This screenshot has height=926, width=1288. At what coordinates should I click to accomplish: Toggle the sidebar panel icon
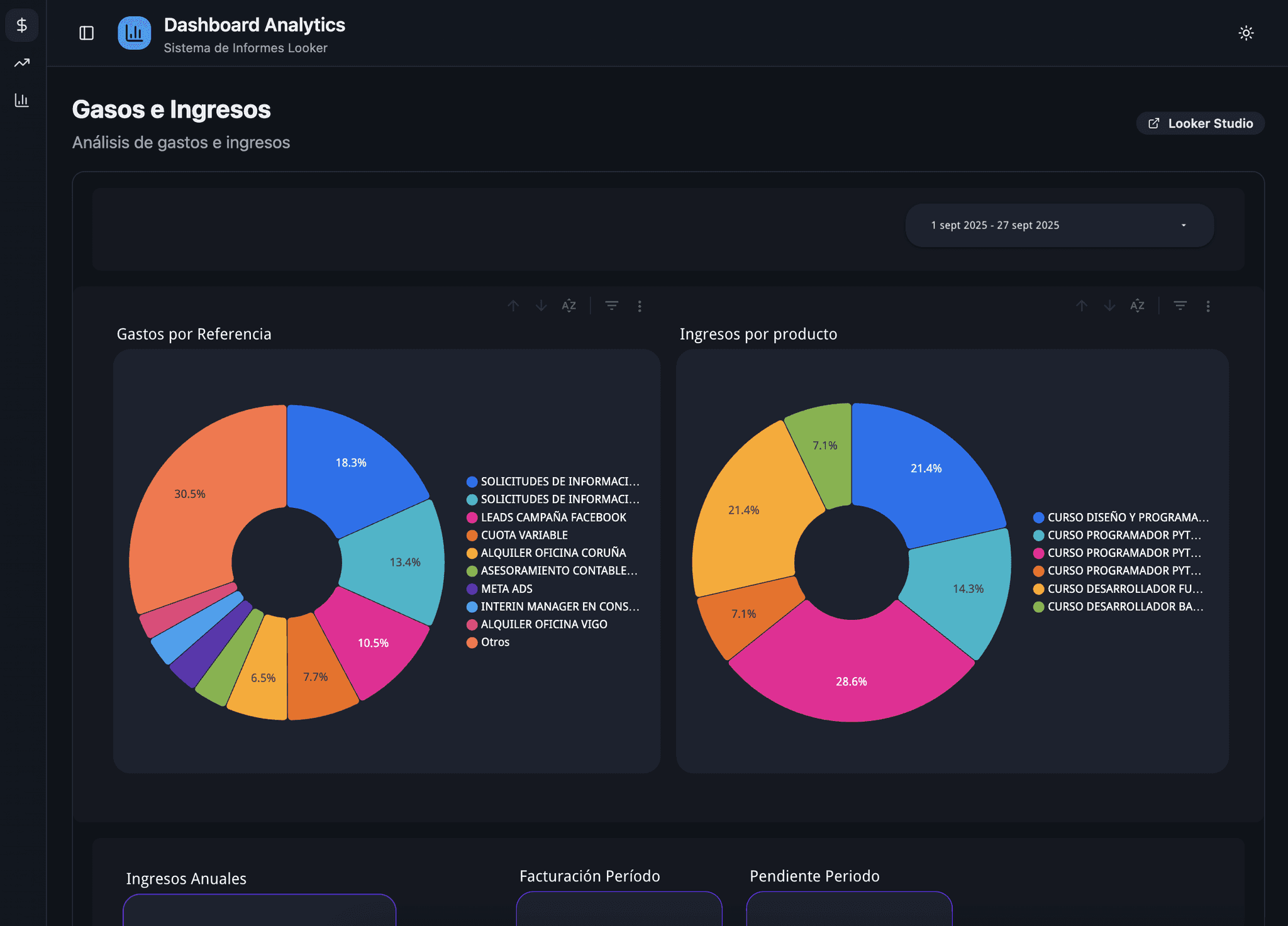[86, 33]
